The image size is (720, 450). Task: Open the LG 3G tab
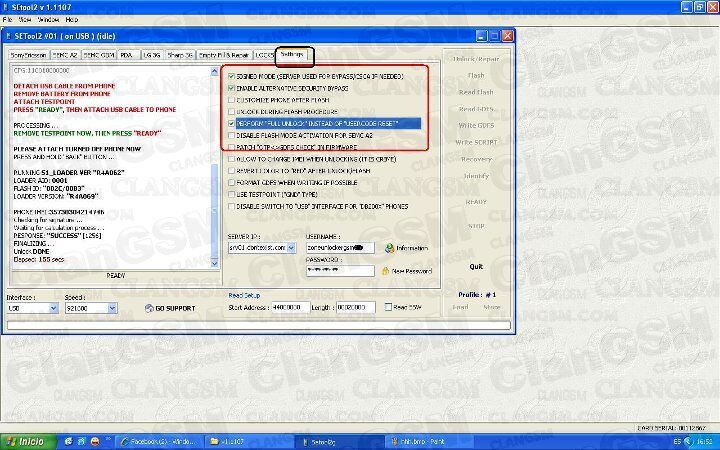click(x=152, y=55)
